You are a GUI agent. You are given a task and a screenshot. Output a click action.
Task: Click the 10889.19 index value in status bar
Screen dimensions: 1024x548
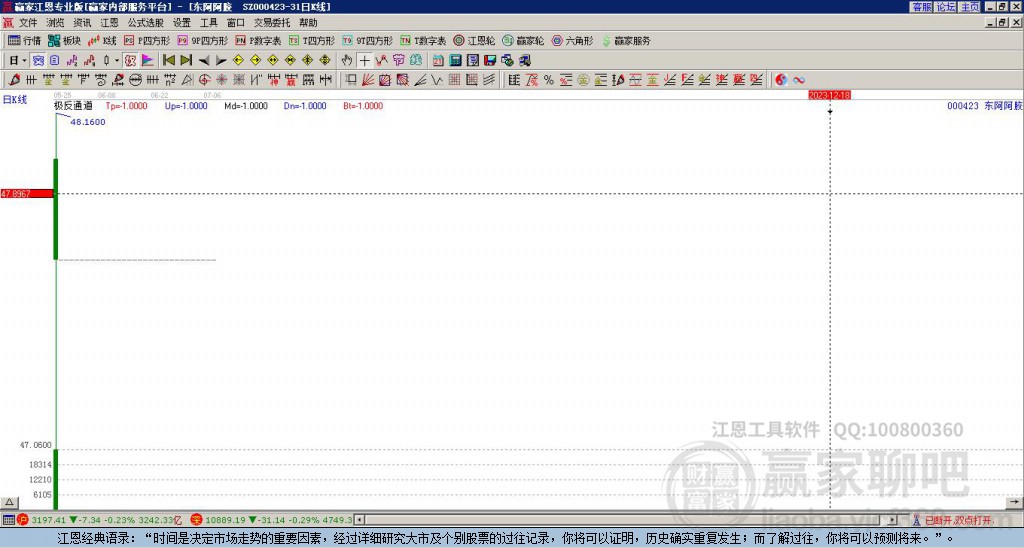click(x=226, y=521)
